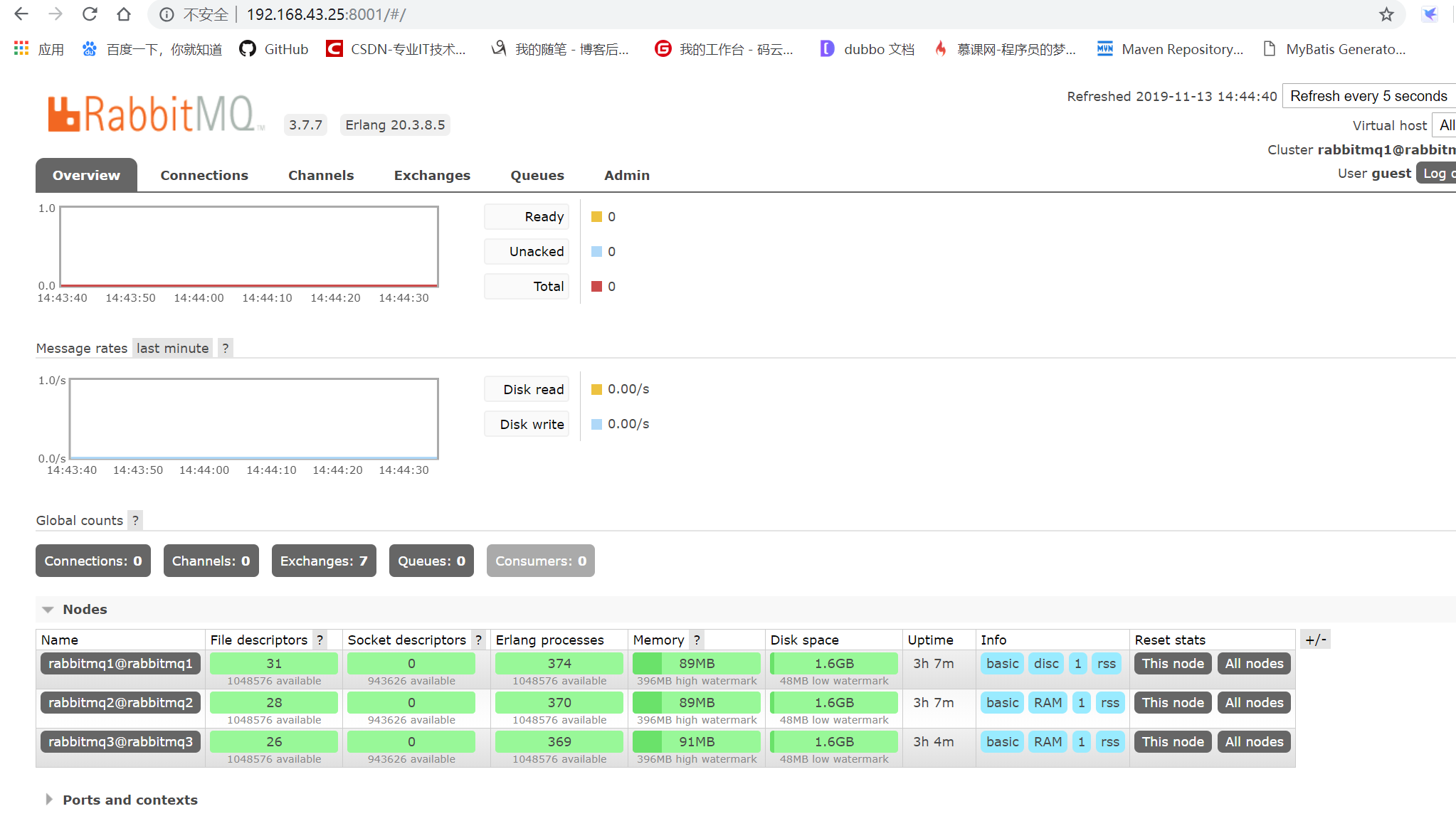The width and height of the screenshot is (1456, 826).
Task: Click the Total red color swatch
Action: [x=596, y=286]
